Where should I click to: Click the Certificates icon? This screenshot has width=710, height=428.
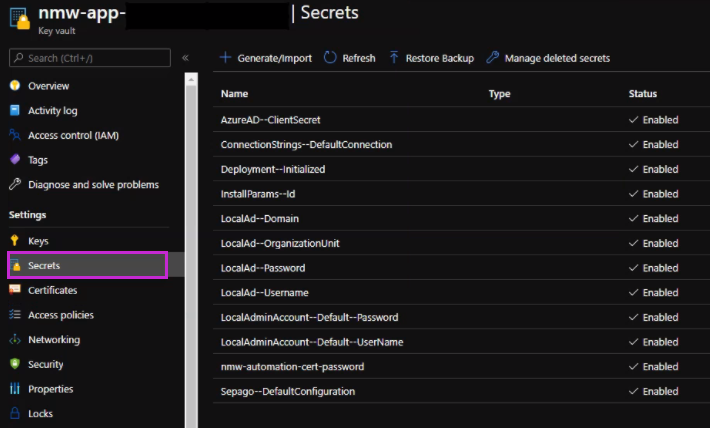15,289
